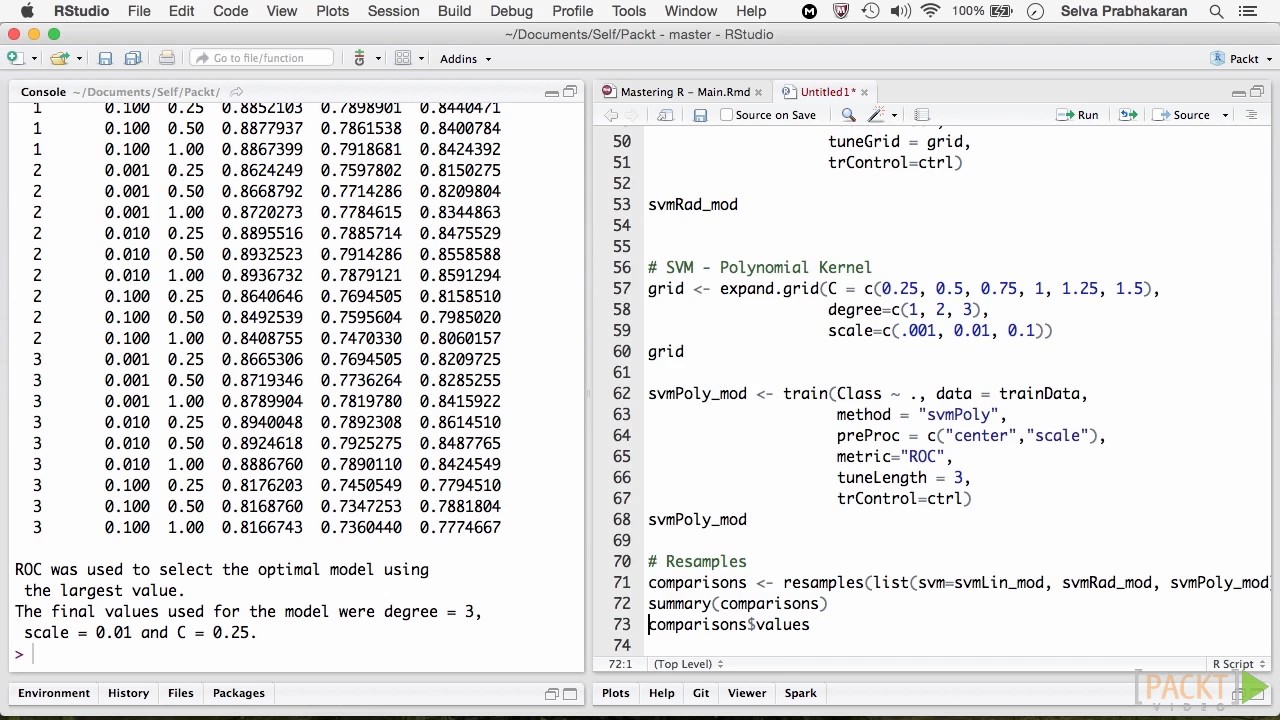Toggle the Source on Save checkbox
This screenshot has height=720, width=1280.
coord(727,115)
